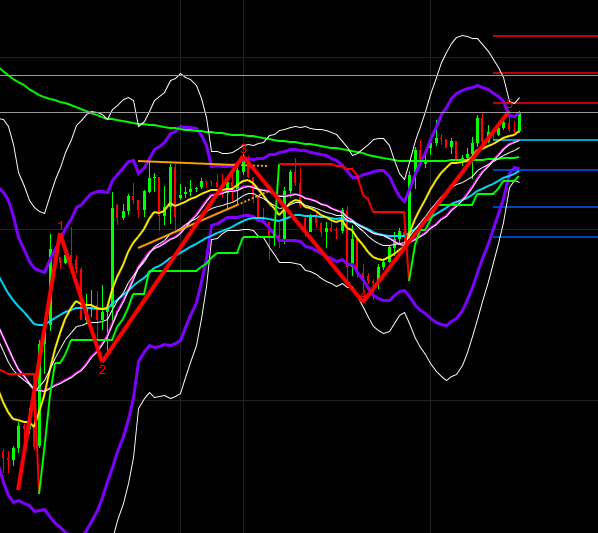Select the red zigzag segment from wave 2 to wave 3
The image size is (598, 533).
tap(172, 258)
